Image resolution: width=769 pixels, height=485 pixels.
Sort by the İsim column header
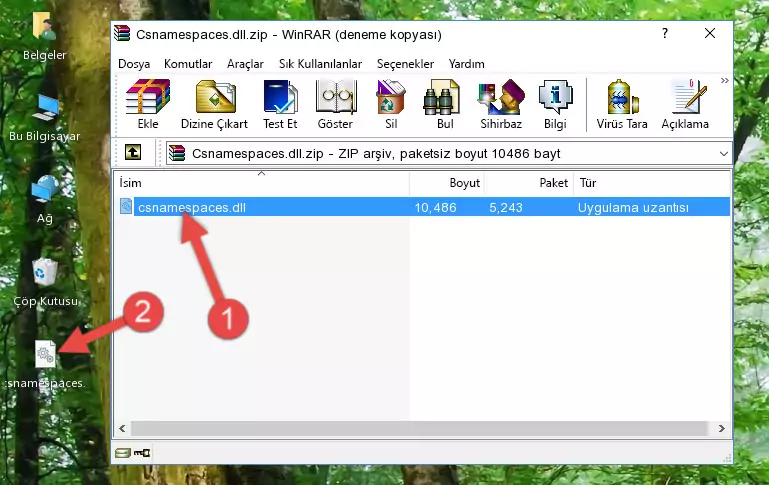point(262,183)
